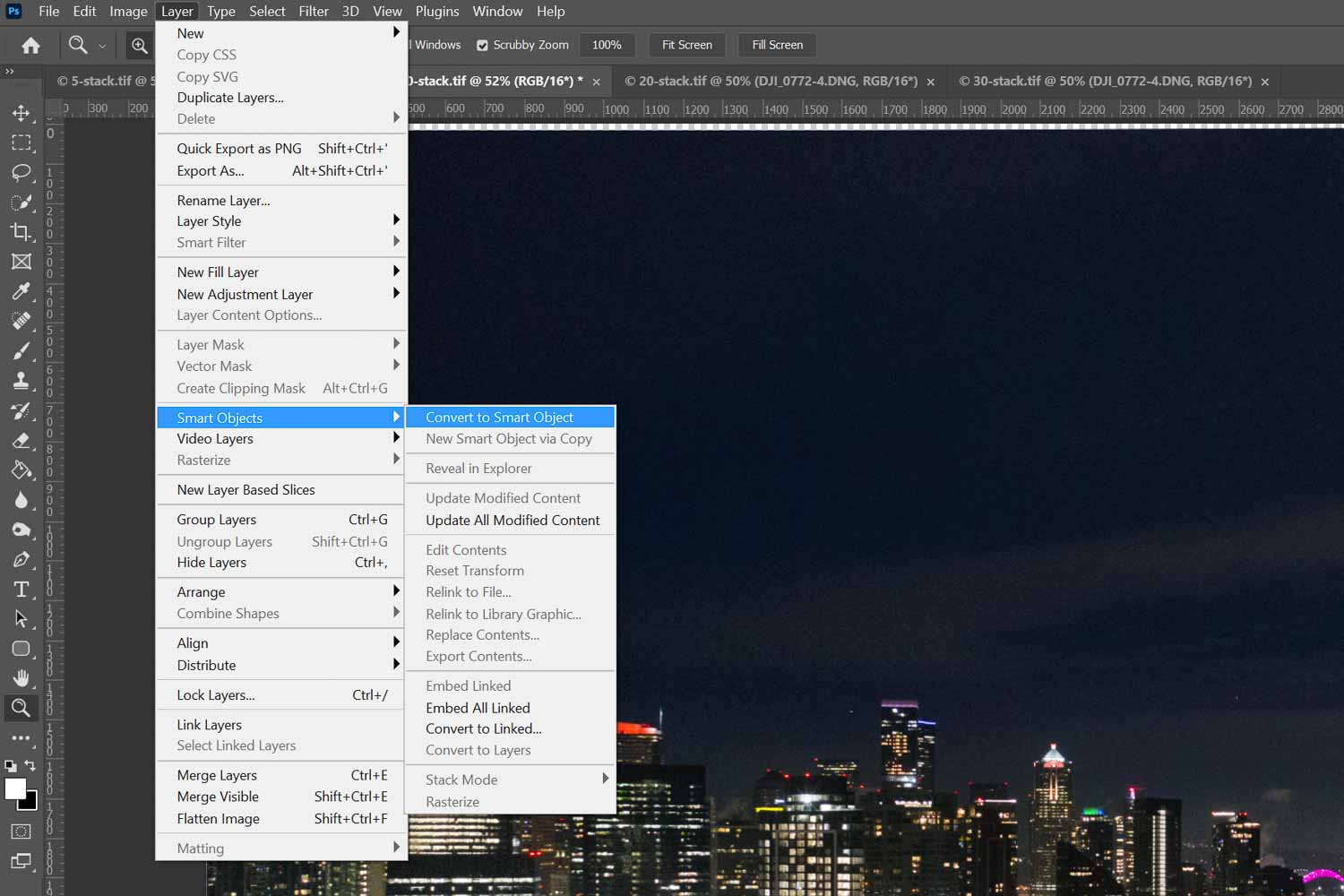Click the Home icon in options bar
The height and width of the screenshot is (896, 1344).
pos(30,45)
